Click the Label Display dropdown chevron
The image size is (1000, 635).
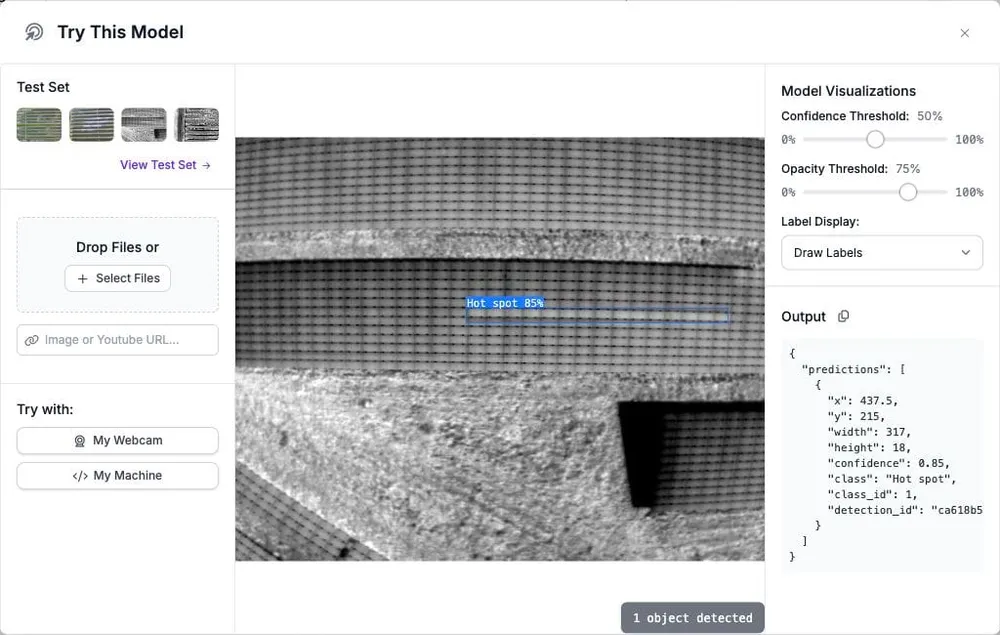[966, 253]
